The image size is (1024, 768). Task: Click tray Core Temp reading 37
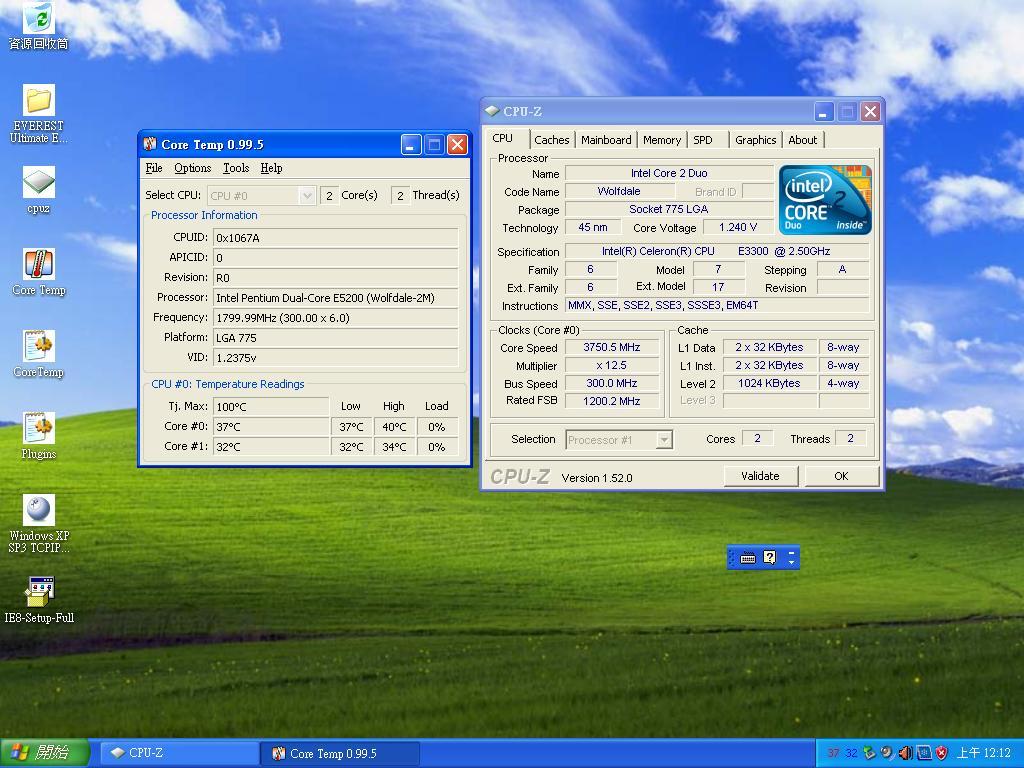(x=833, y=753)
